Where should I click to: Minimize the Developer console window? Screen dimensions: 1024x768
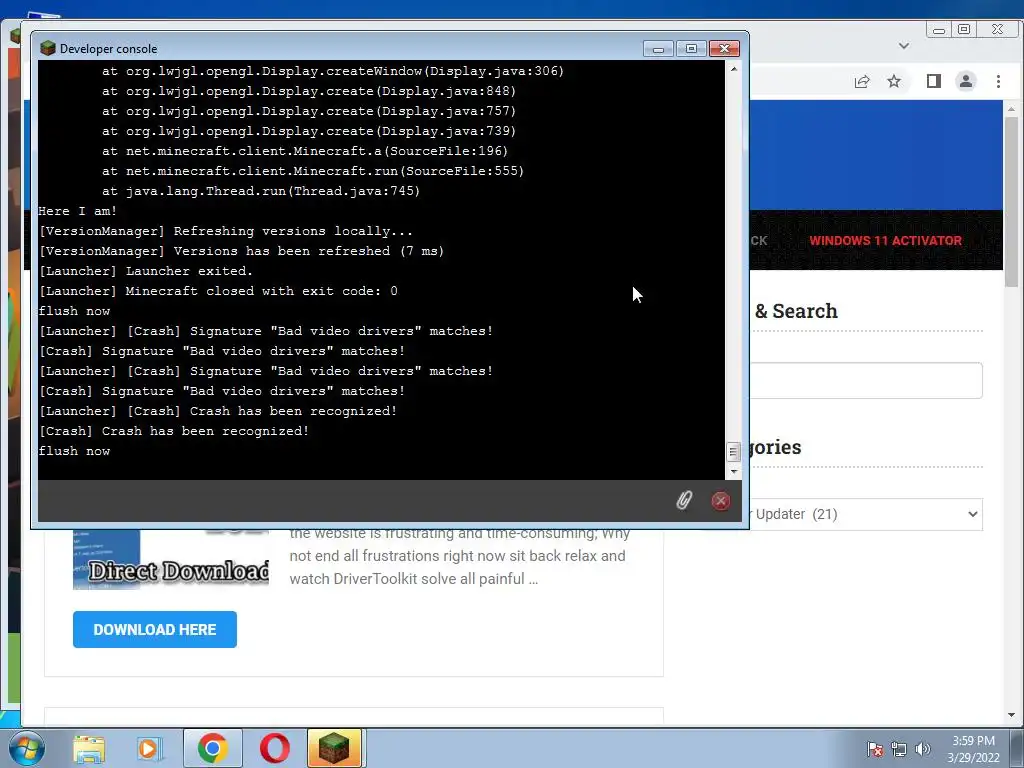pyautogui.click(x=658, y=49)
